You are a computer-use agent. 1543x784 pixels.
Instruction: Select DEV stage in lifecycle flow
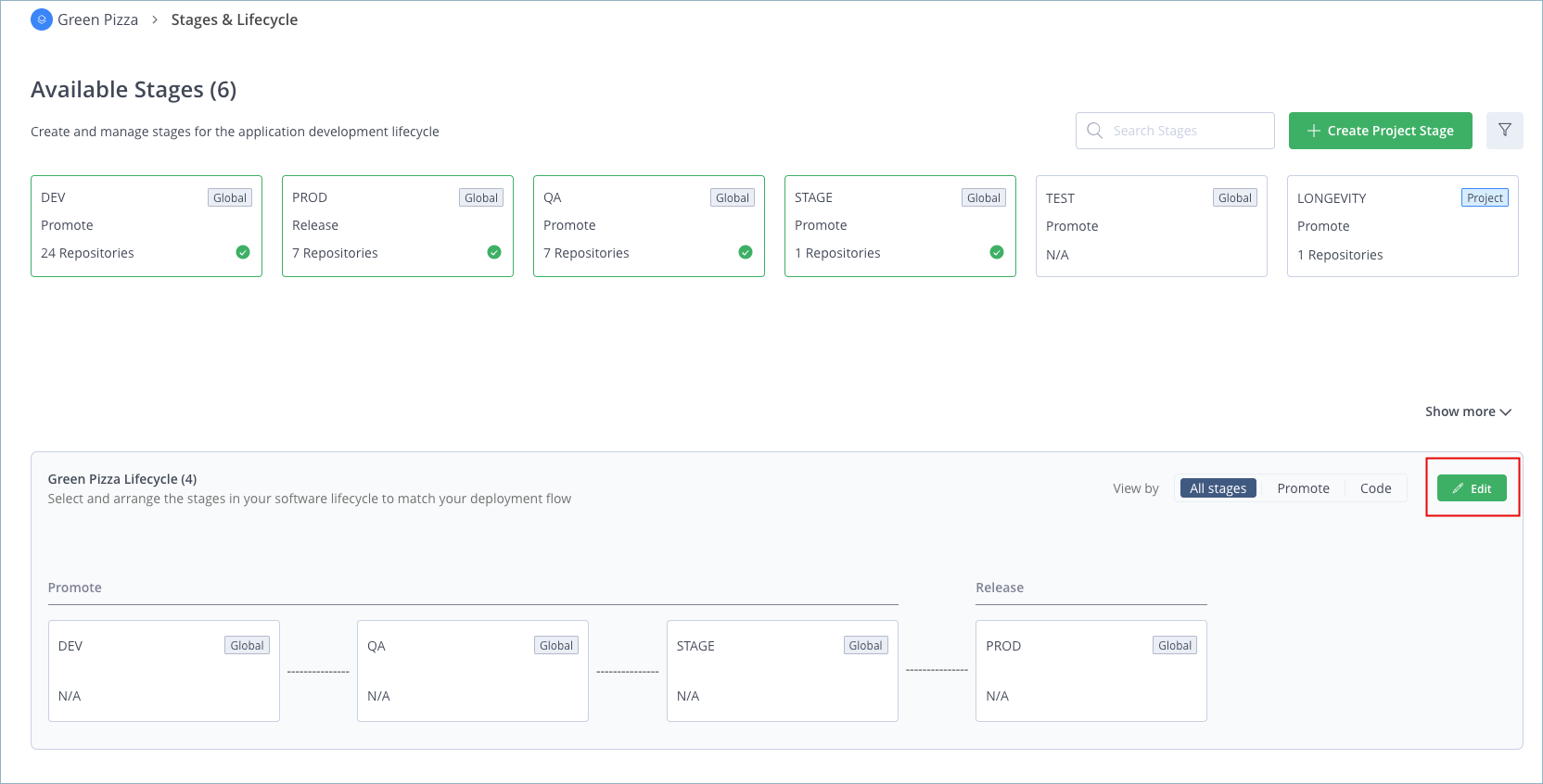click(164, 671)
